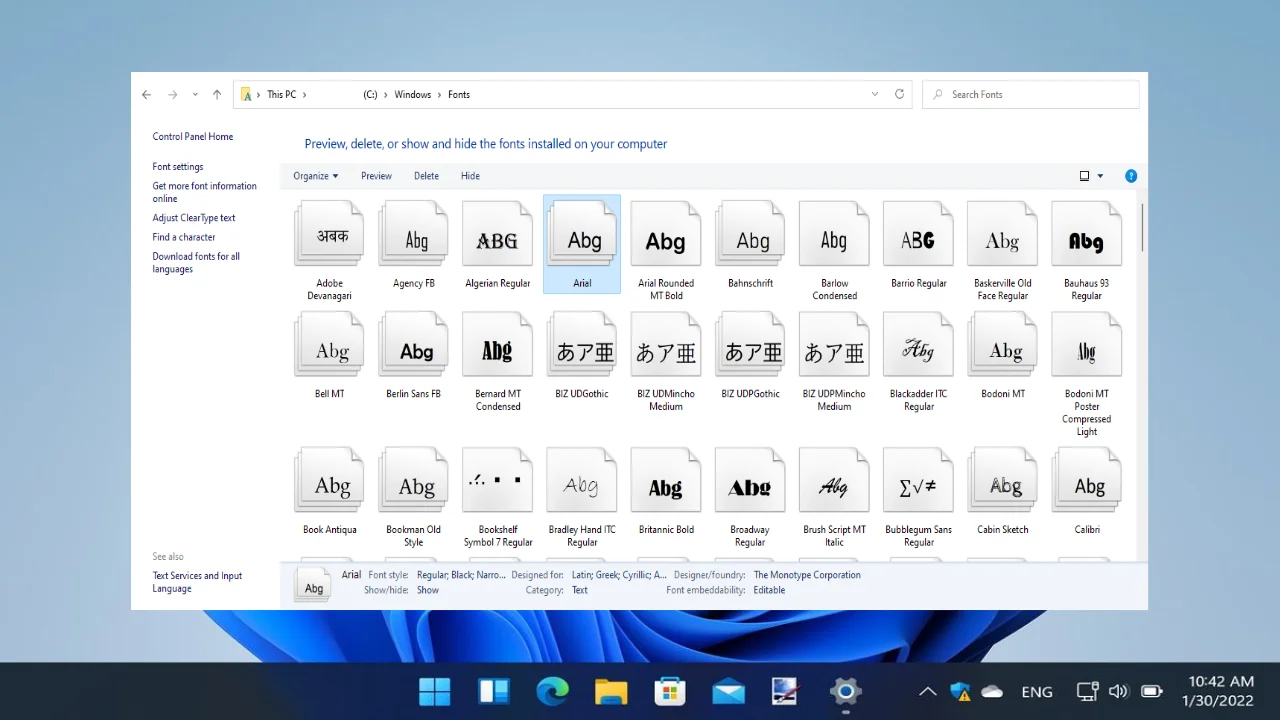Viewport: 1280px width, 720px height.
Task: Open Control Panel Home link
Action: click(x=193, y=137)
